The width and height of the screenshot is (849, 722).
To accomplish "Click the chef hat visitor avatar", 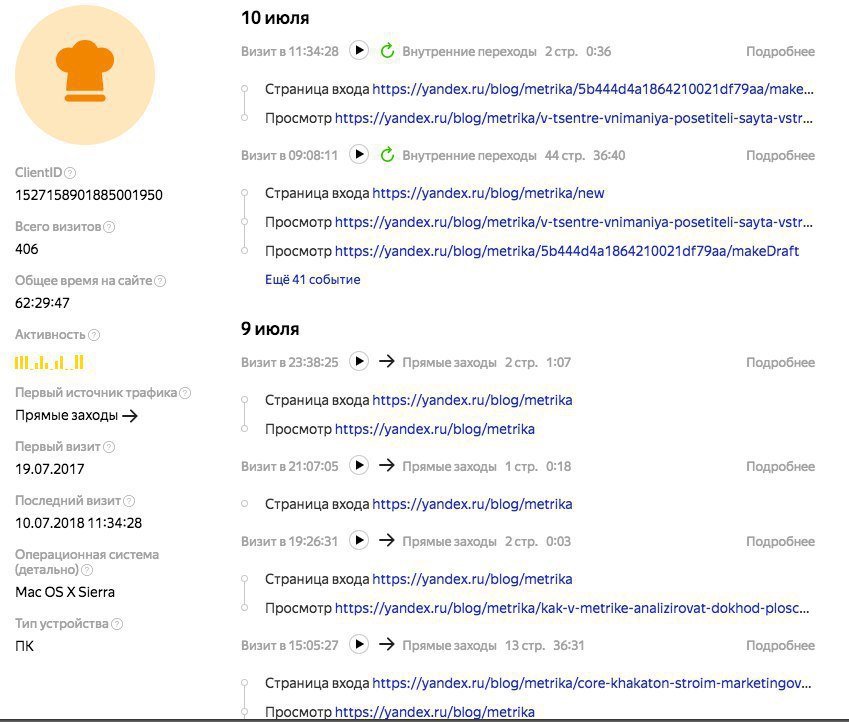I will (x=85, y=75).
